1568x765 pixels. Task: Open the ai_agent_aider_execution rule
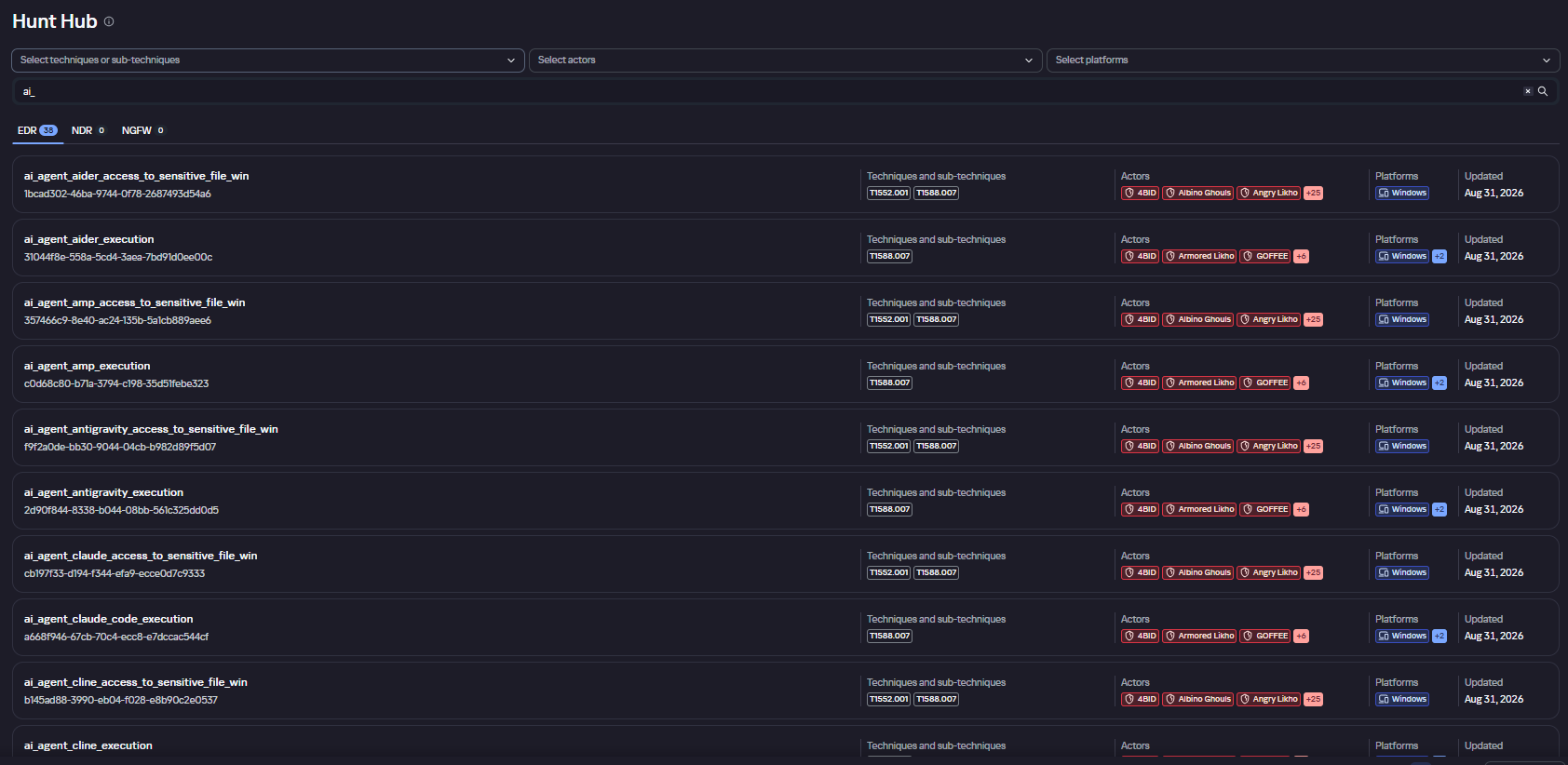(x=89, y=239)
